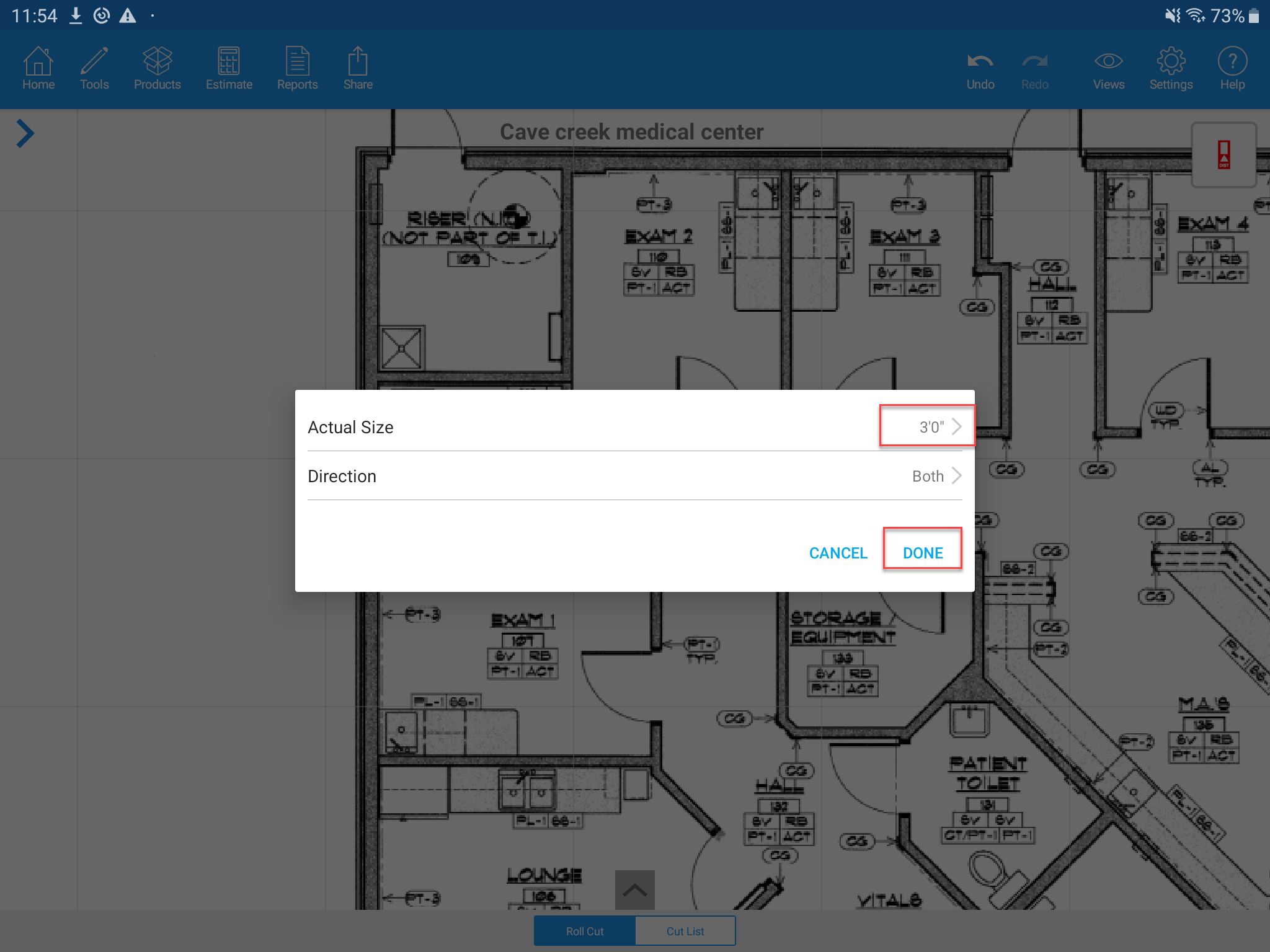Tap the Share export icon
The width and height of the screenshot is (1270, 952).
pyautogui.click(x=358, y=68)
